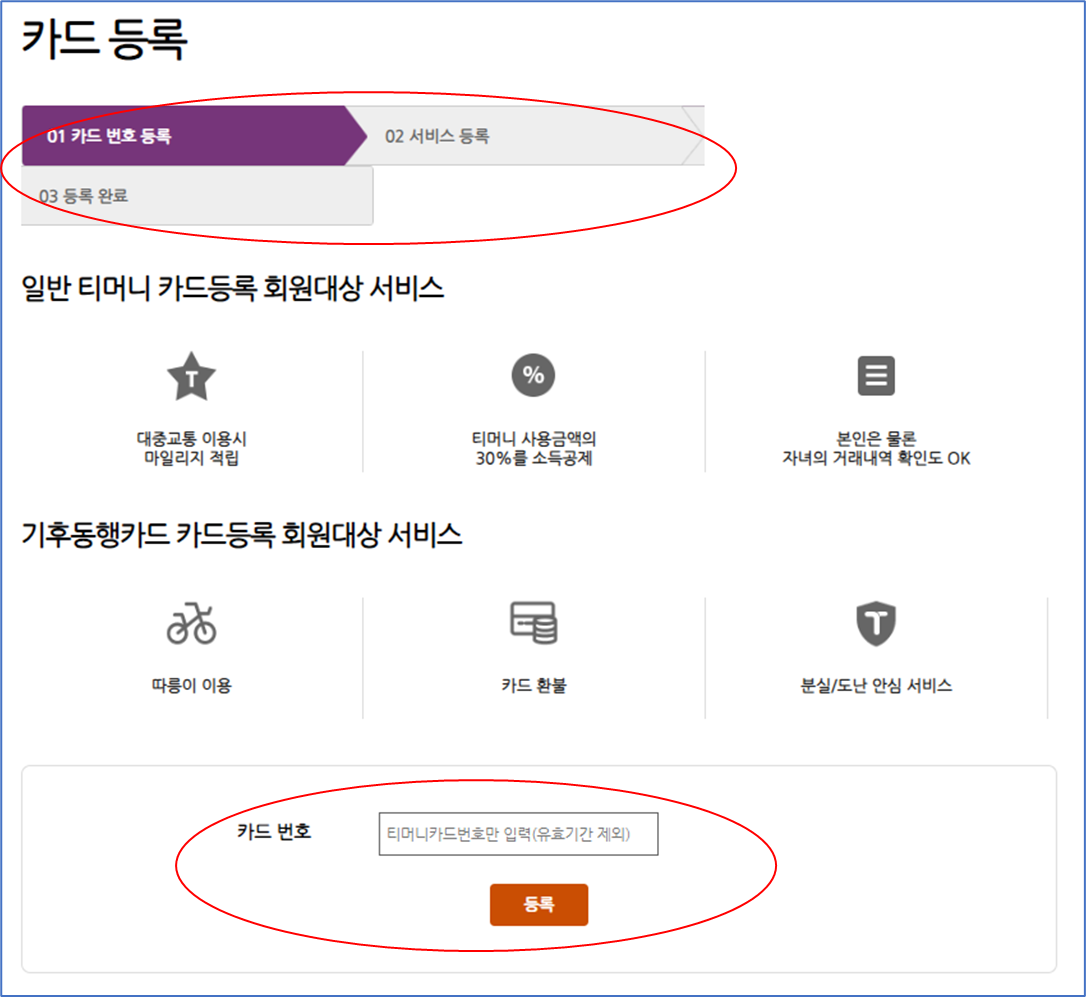Click the 분실/도난 안심 서비스 label
This screenshot has width=1086, height=997.
point(876,685)
